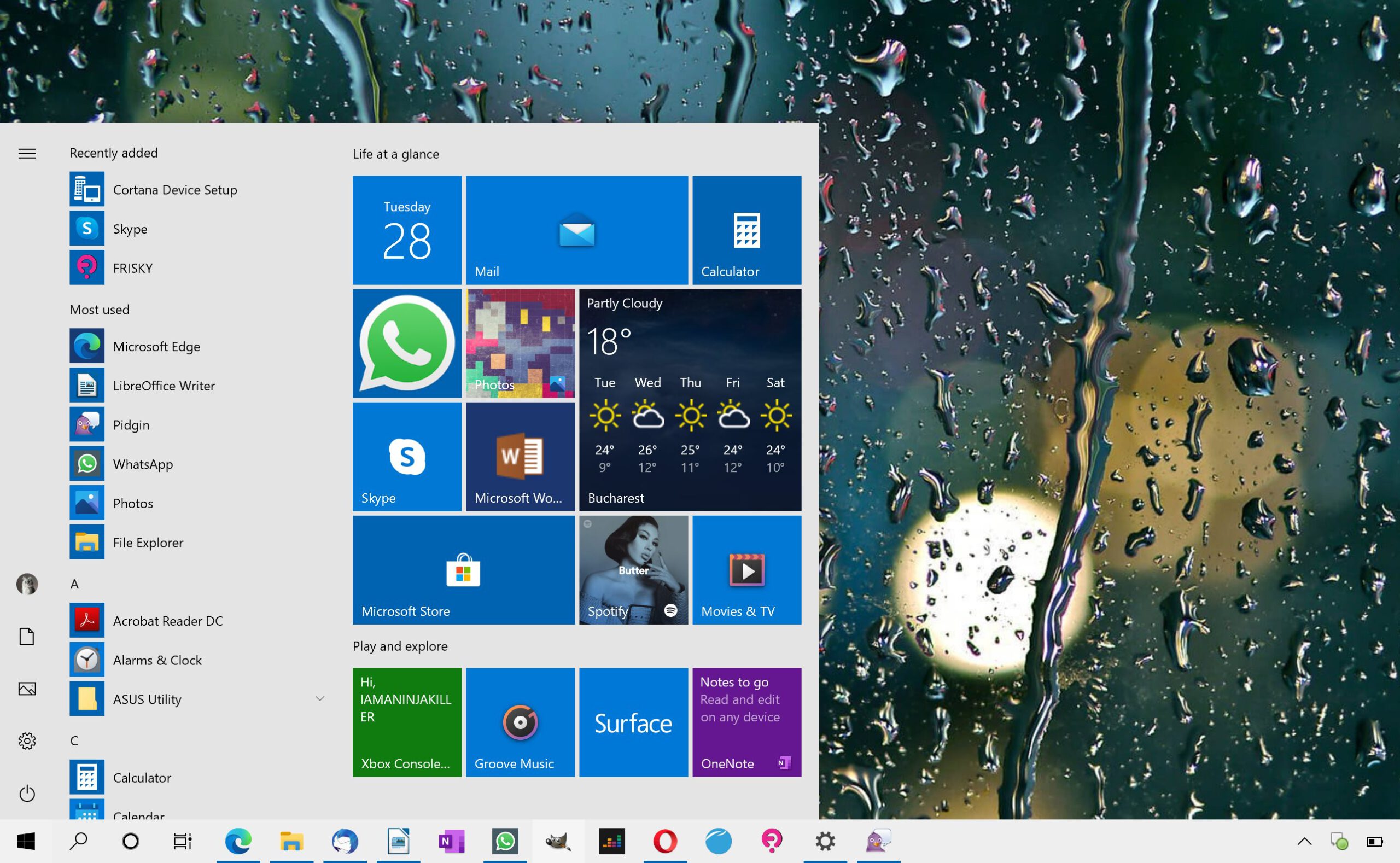Open the Weather tile for Bucharest
The width and height of the screenshot is (1400, 863).
(x=691, y=400)
